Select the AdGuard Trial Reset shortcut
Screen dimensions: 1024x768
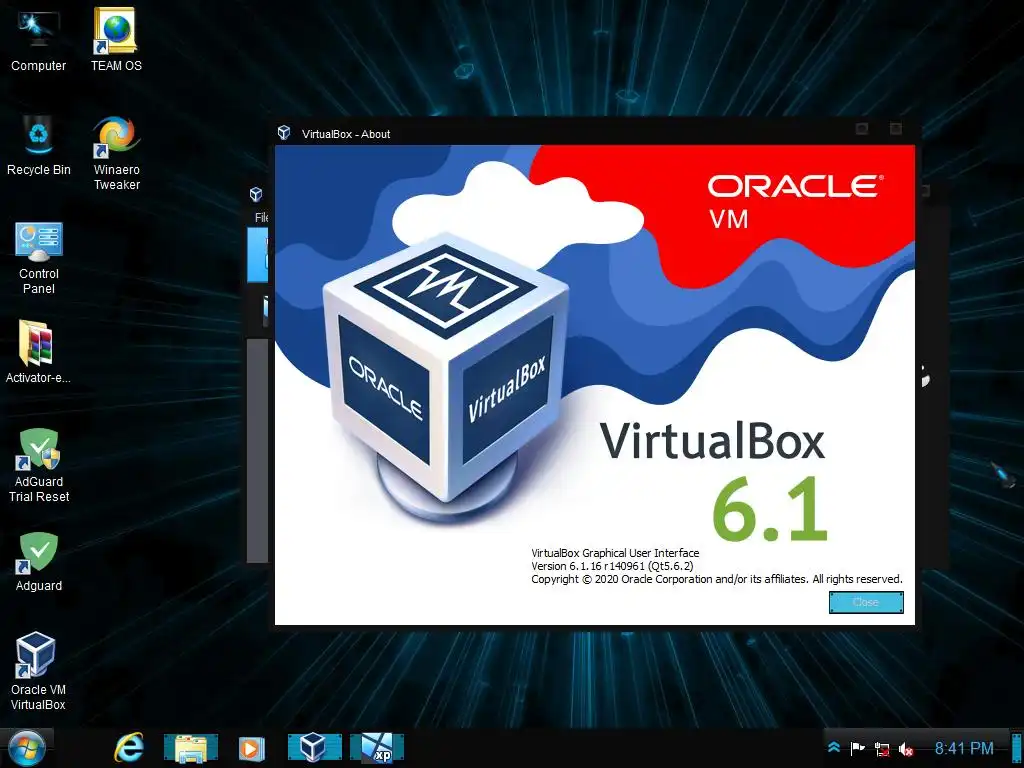point(39,465)
